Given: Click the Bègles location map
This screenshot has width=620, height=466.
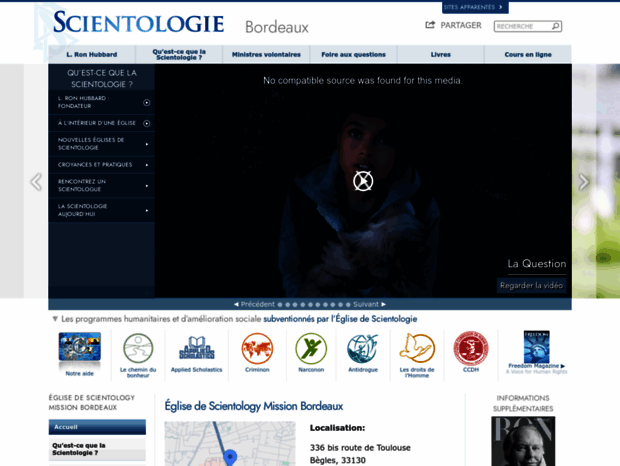Looking at the screenshot, I should click(x=230, y=443).
